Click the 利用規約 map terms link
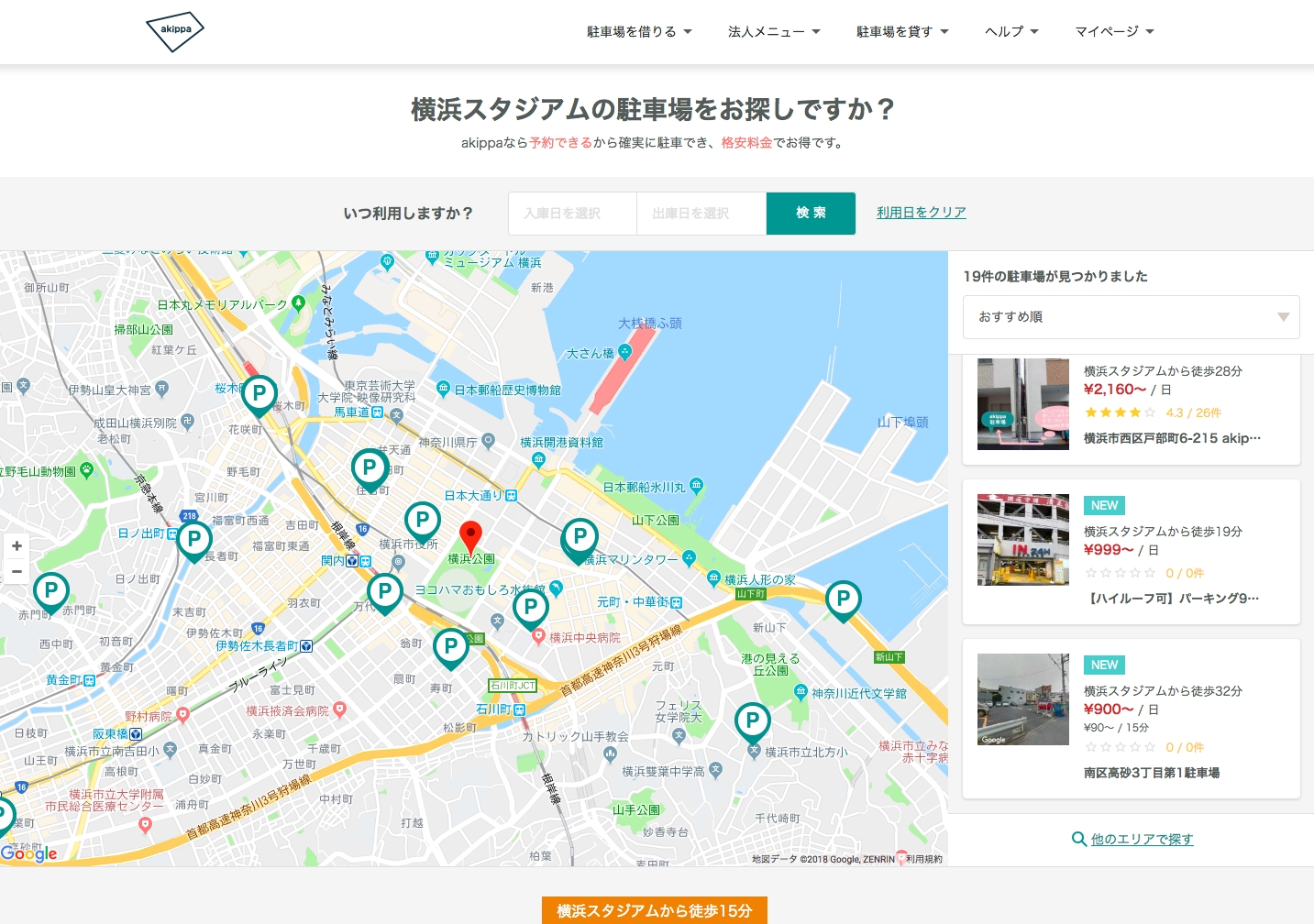This screenshot has width=1314, height=924. click(924, 859)
